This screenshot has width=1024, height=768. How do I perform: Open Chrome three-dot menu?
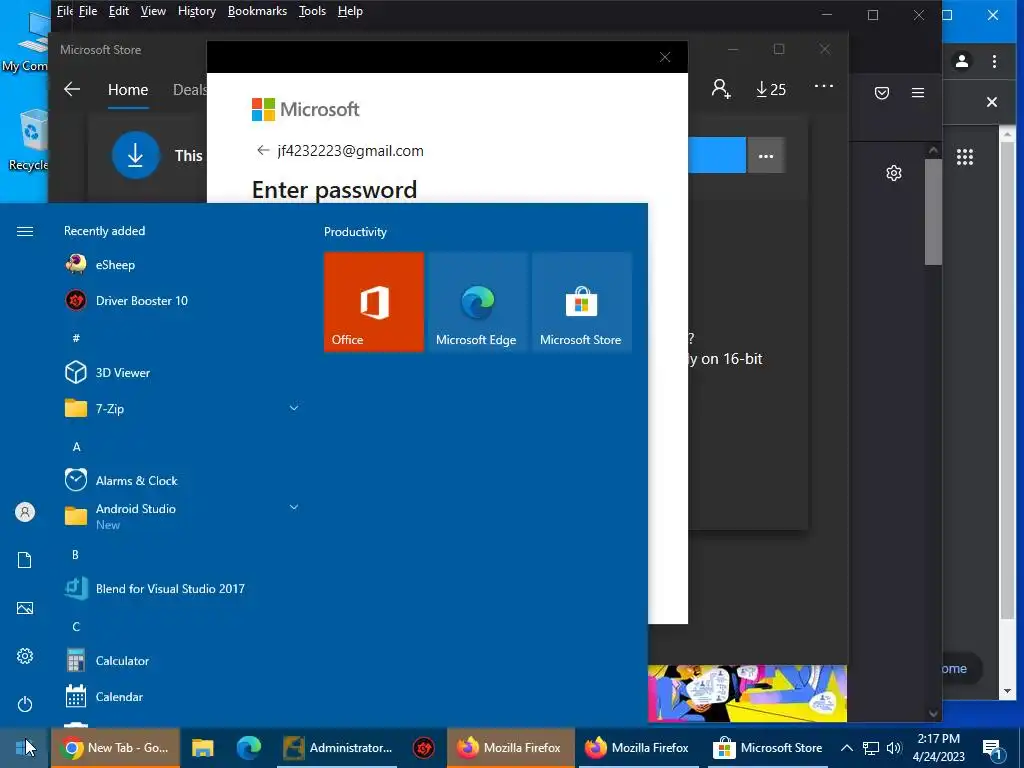click(994, 61)
